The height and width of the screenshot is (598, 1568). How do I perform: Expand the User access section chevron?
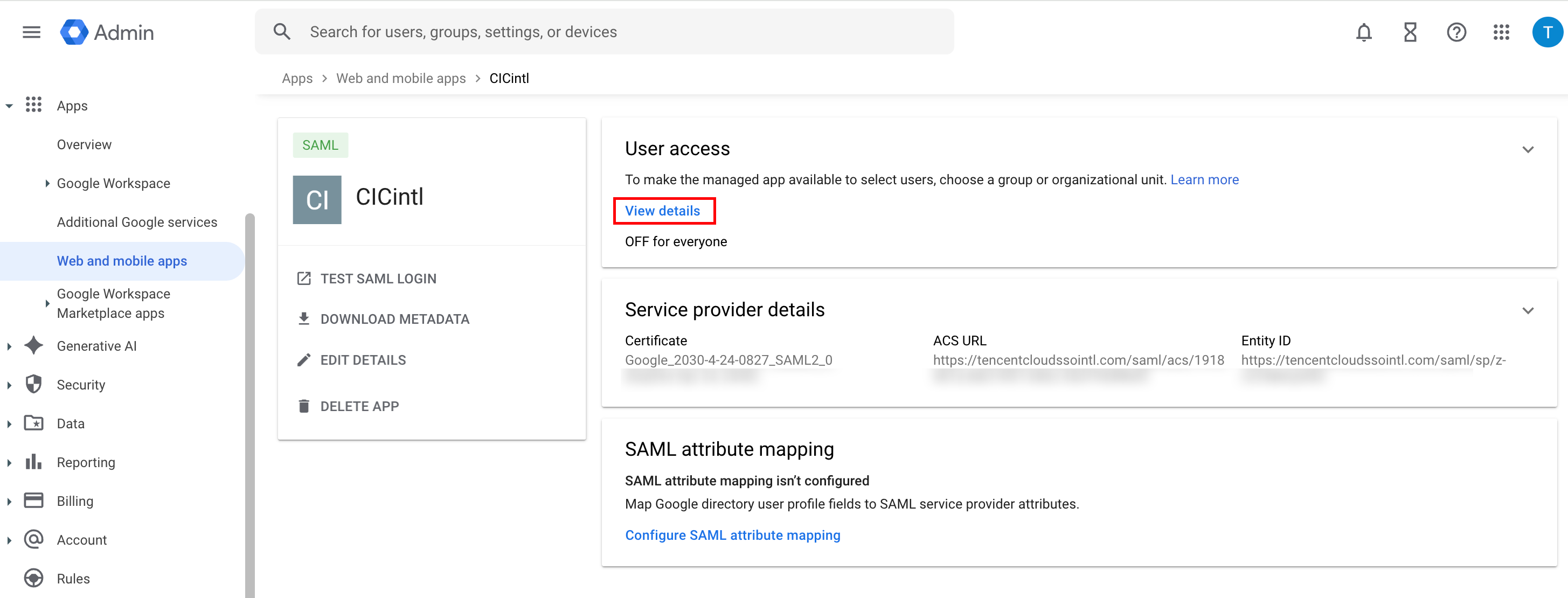1527,150
